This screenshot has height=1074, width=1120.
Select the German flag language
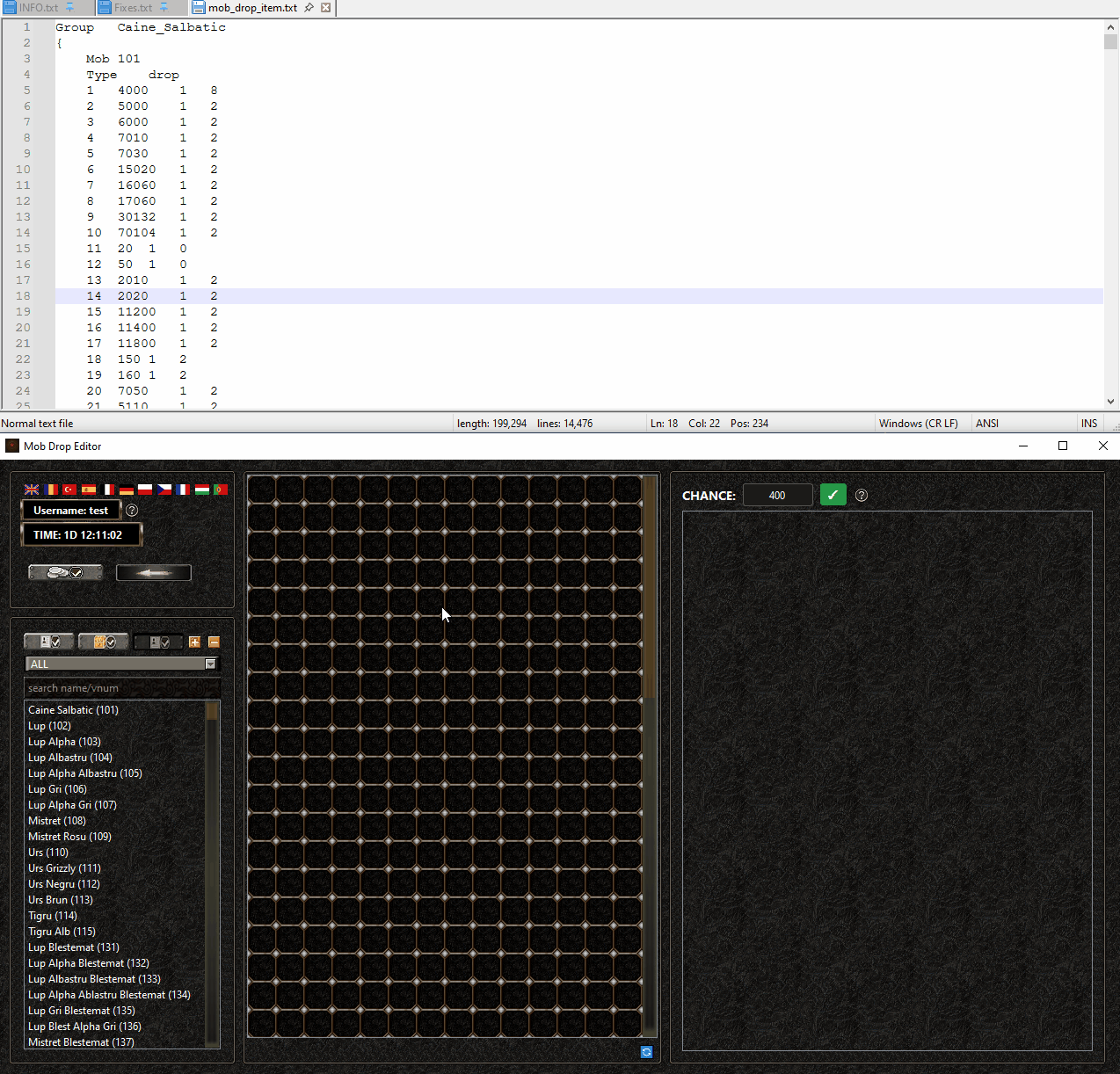(127, 490)
